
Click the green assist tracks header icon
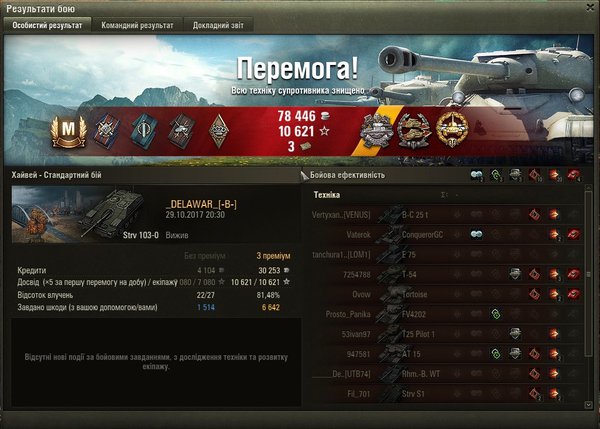(496, 175)
